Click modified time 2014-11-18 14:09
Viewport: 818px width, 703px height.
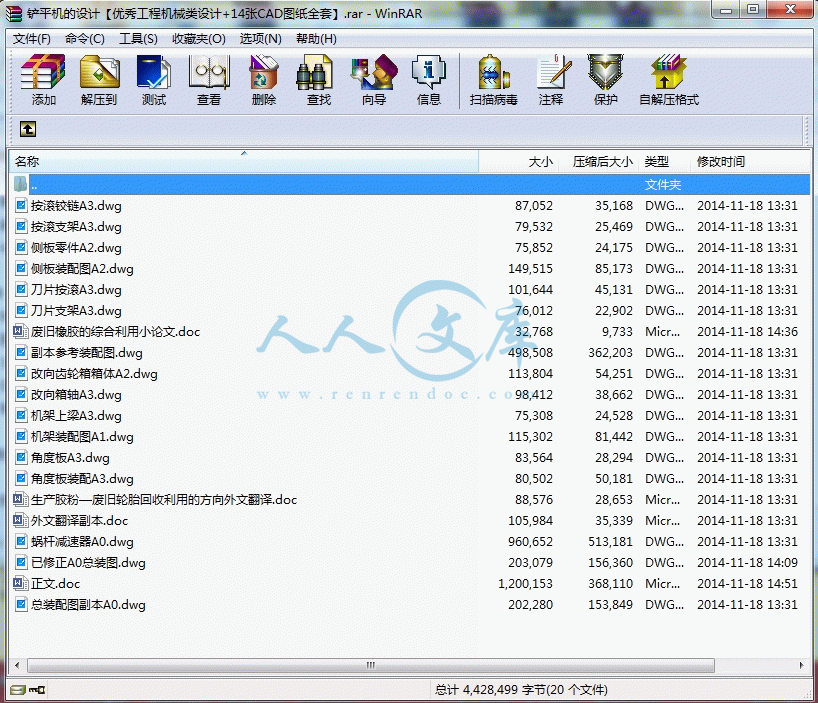pos(748,563)
